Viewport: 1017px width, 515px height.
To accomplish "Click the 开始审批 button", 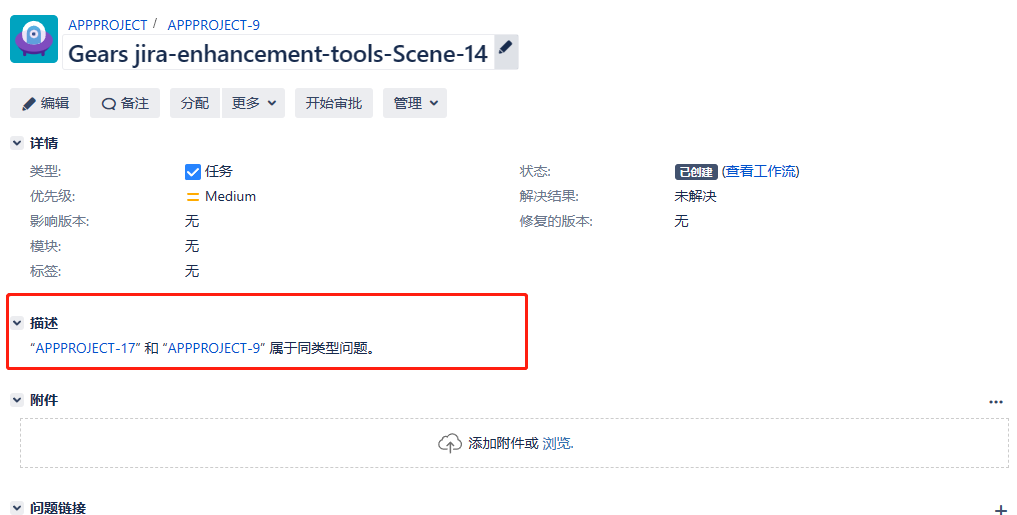I will point(333,103).
